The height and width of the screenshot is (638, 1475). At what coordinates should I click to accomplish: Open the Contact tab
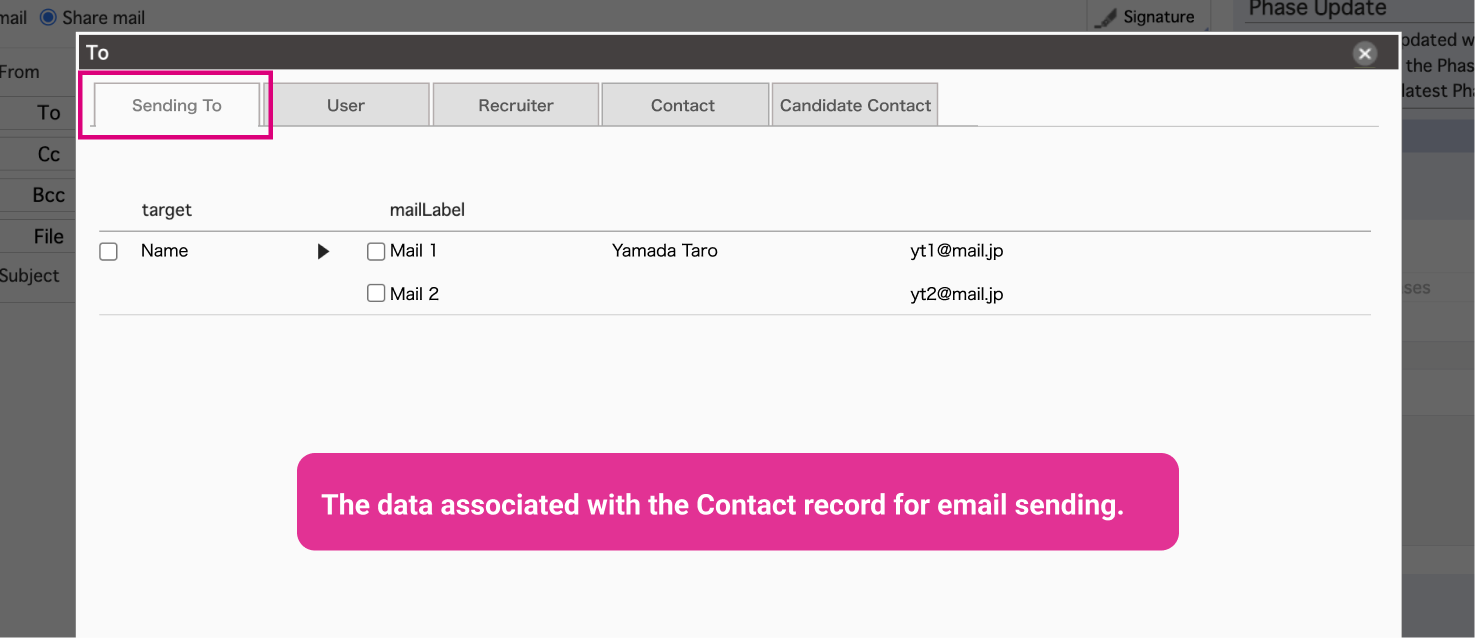click(683, 105)
